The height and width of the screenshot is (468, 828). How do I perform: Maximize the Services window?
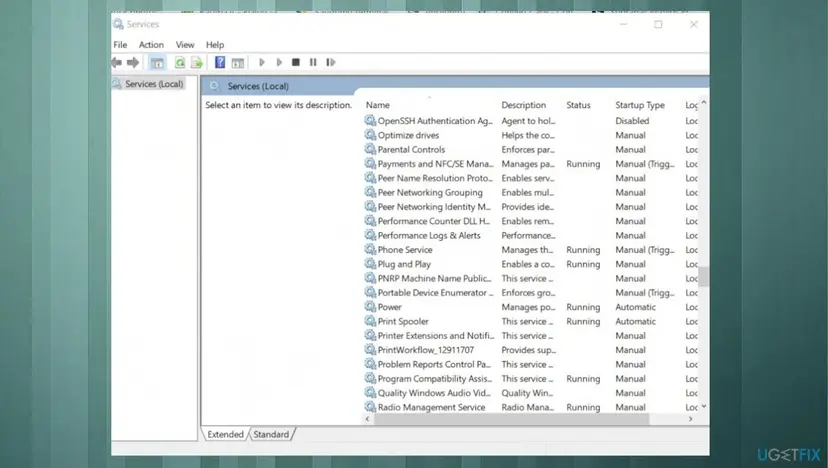(x=658, y=24)
